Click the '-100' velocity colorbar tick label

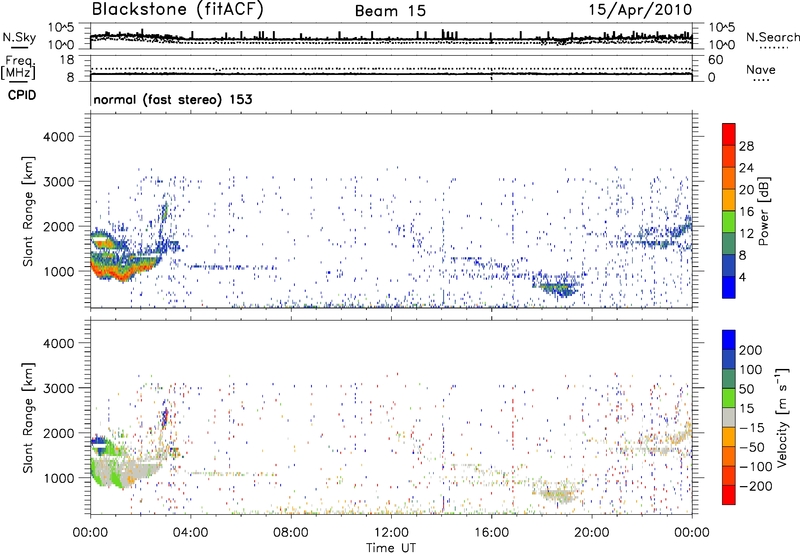[x=756, y=466]
